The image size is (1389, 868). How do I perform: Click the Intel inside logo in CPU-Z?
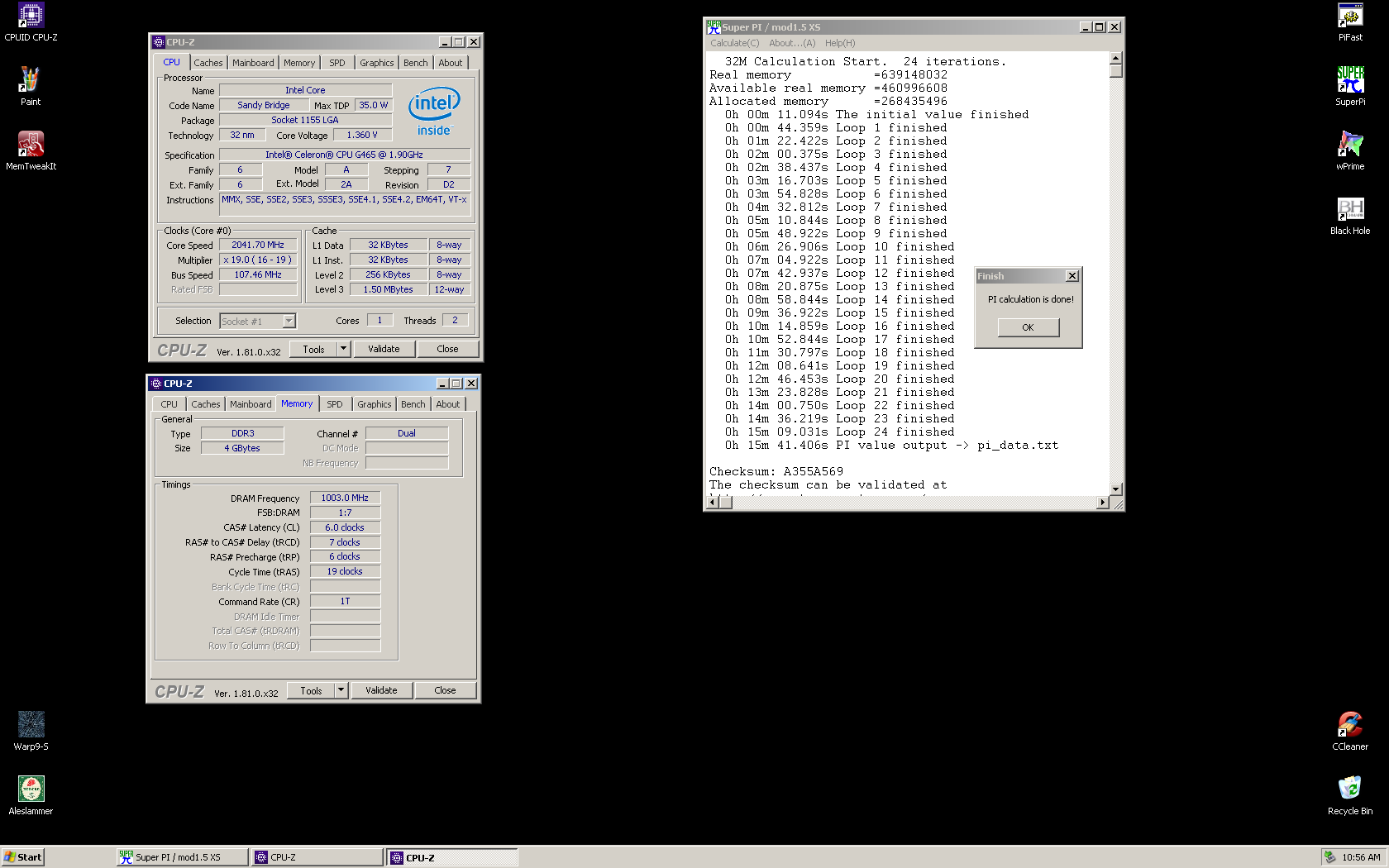click(434, 112)
